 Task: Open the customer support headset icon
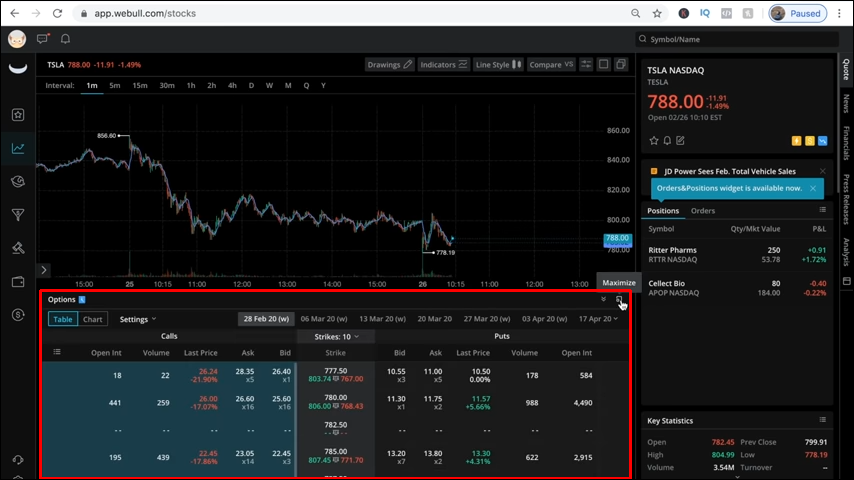[18, 460]
